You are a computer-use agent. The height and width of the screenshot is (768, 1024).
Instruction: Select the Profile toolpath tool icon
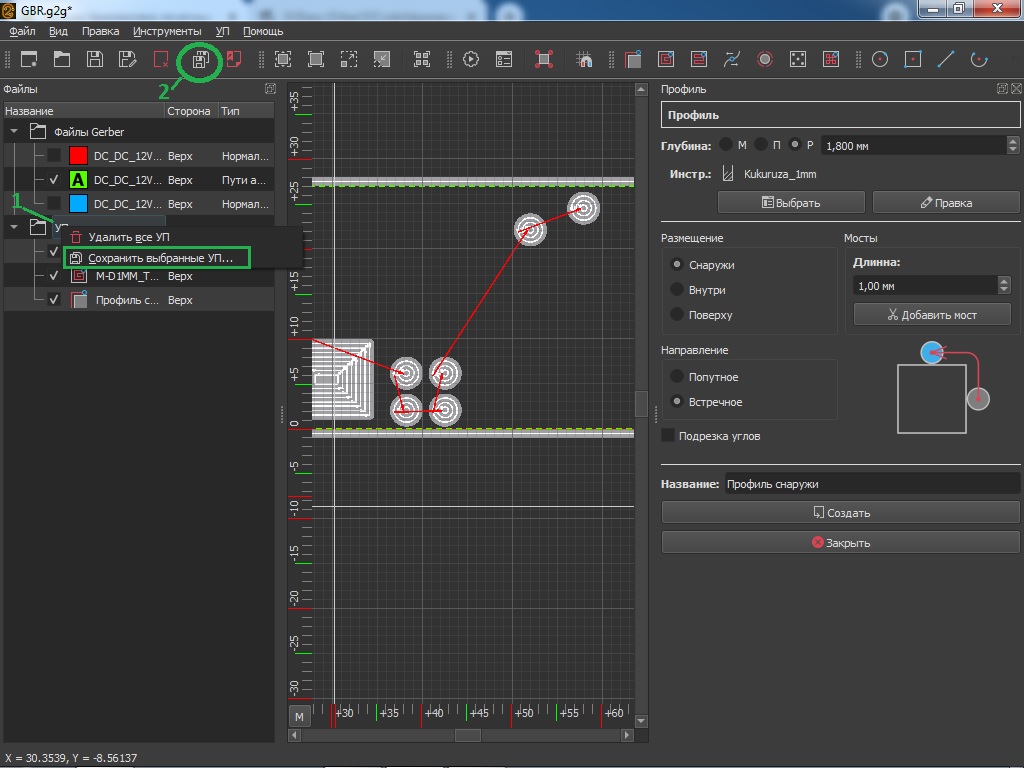click(633, 60)
